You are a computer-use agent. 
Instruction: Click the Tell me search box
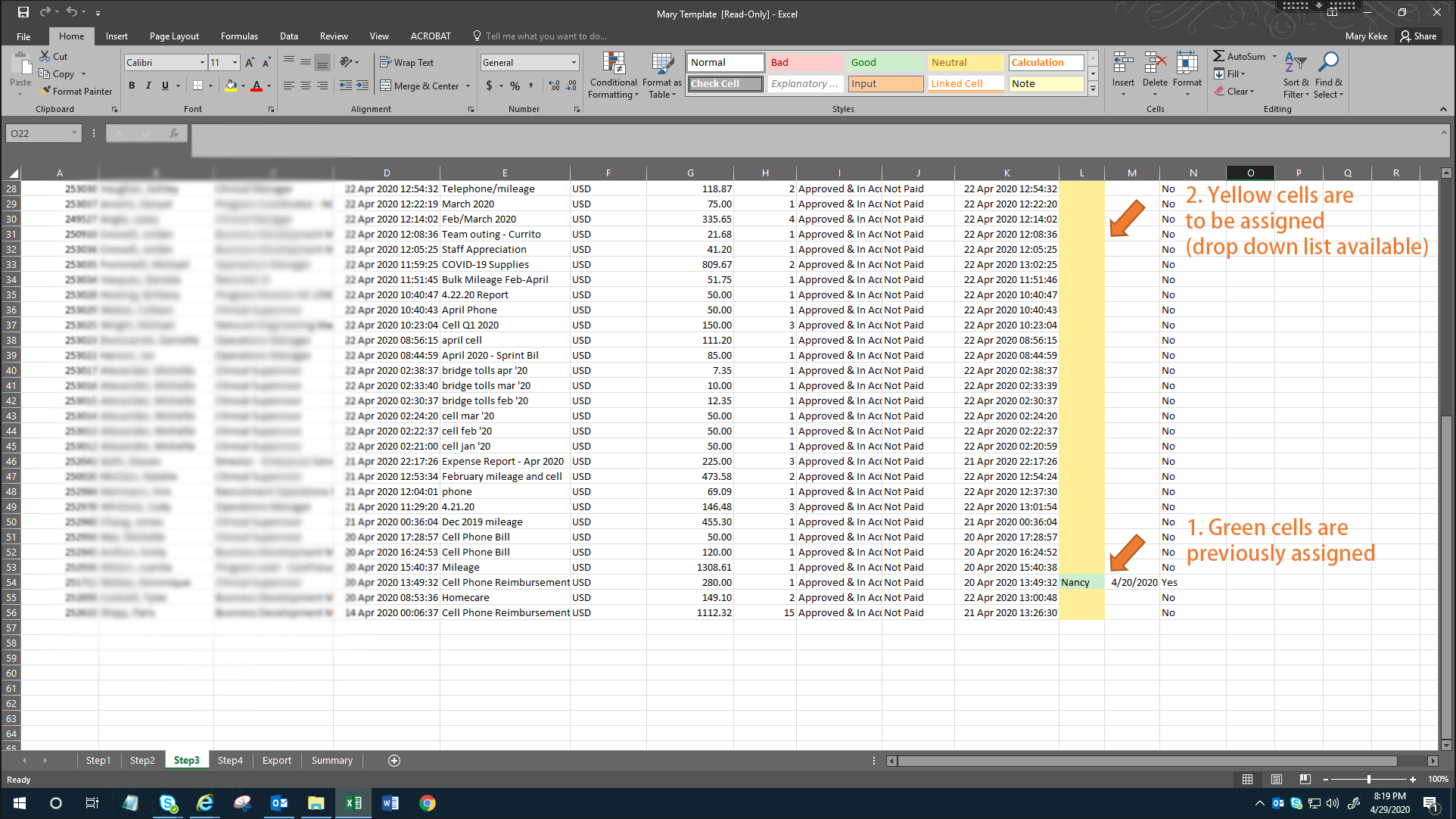point(545,36)
